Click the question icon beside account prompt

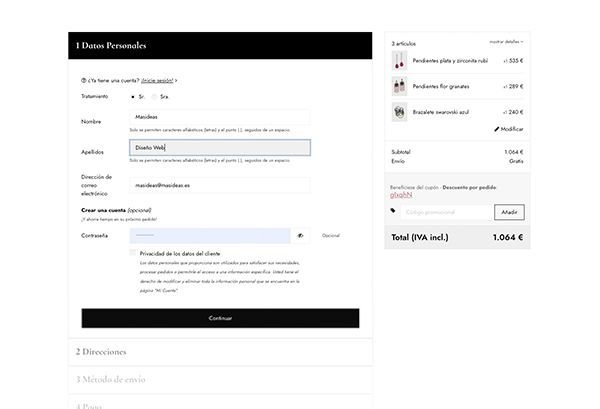(83, 81)
